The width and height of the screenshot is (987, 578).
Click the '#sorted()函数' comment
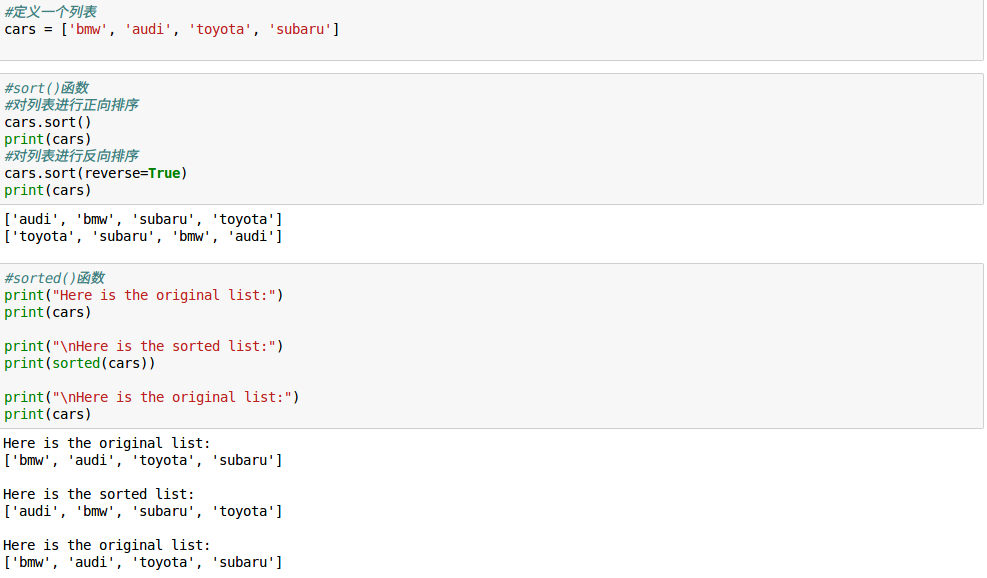[54, 278]
